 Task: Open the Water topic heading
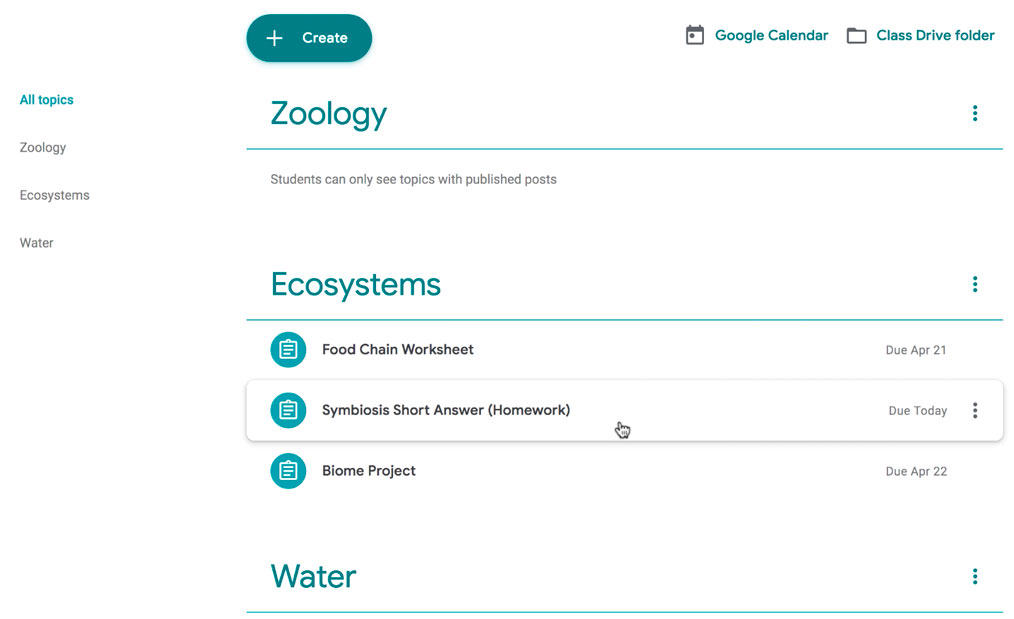314,577
